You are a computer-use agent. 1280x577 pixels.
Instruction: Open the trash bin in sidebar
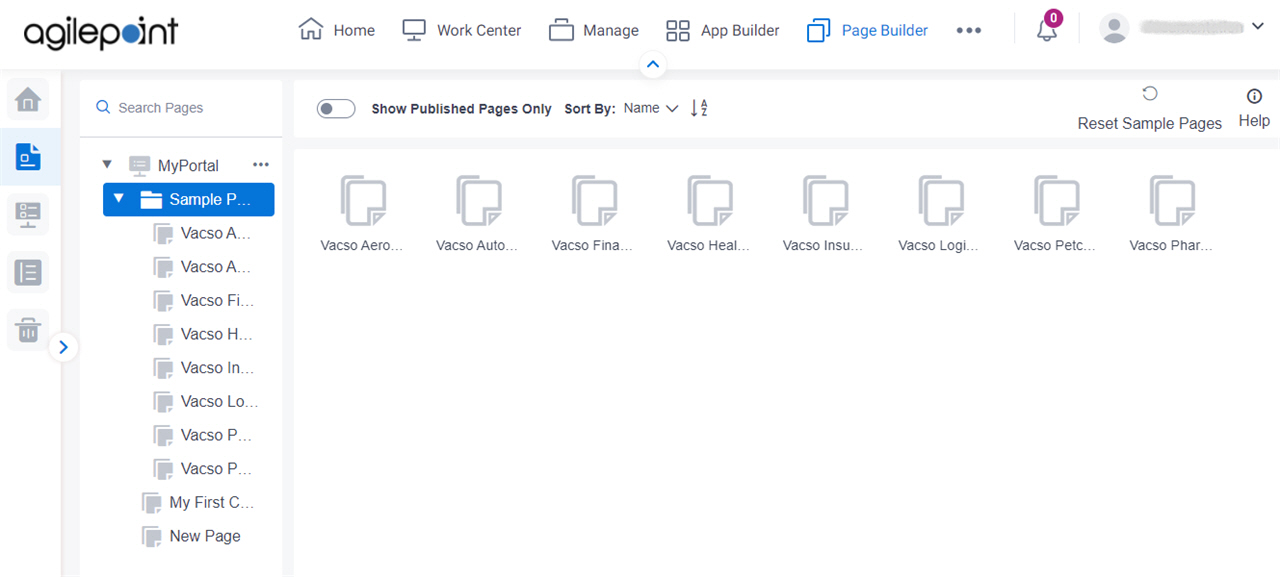tap(28, 329)
